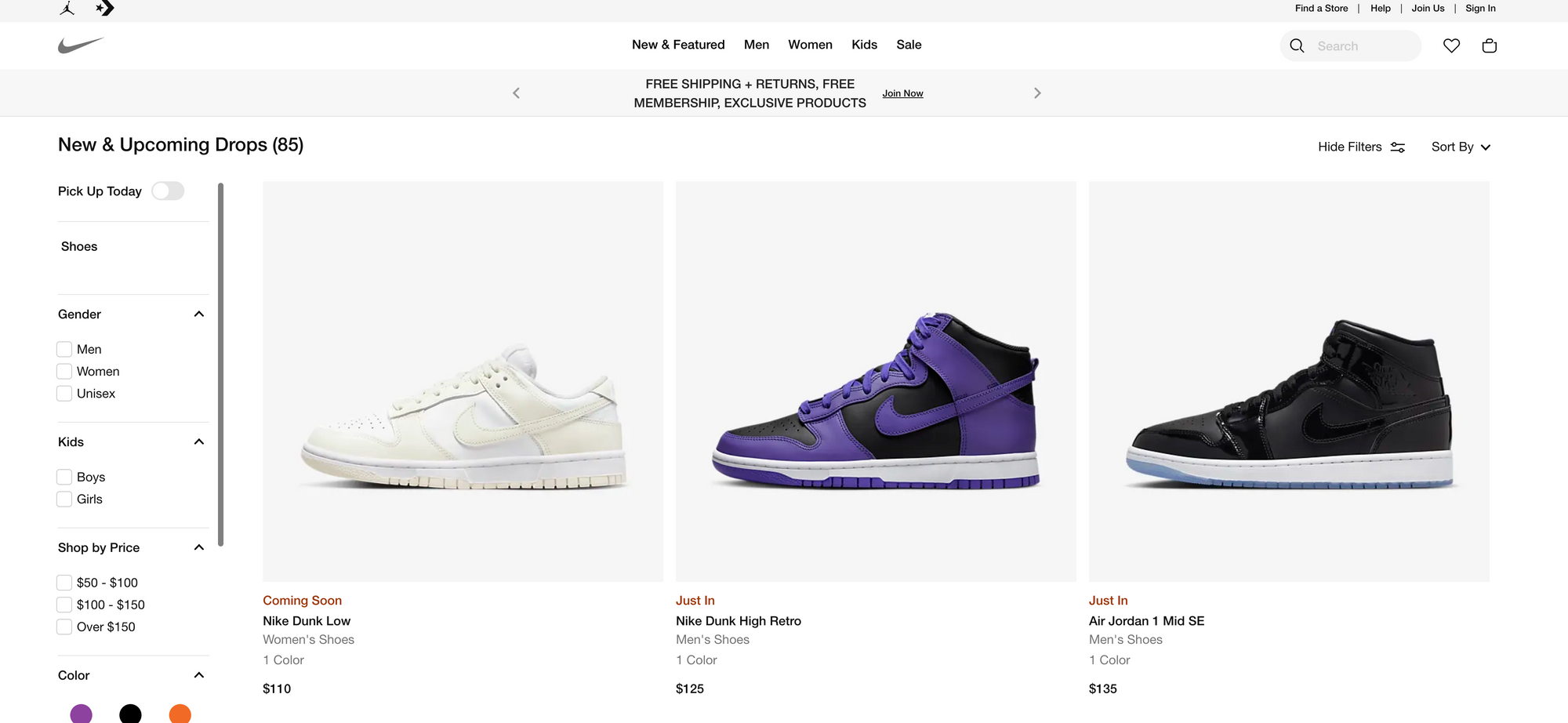Select the purple color swatch filter

[82, 714]
